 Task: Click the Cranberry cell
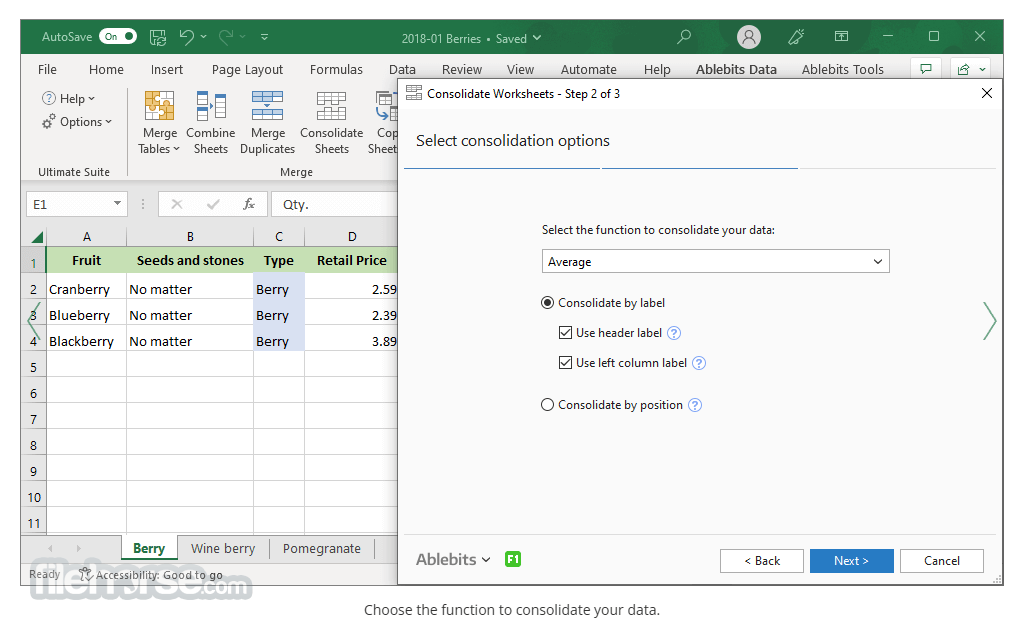[86, 289]
